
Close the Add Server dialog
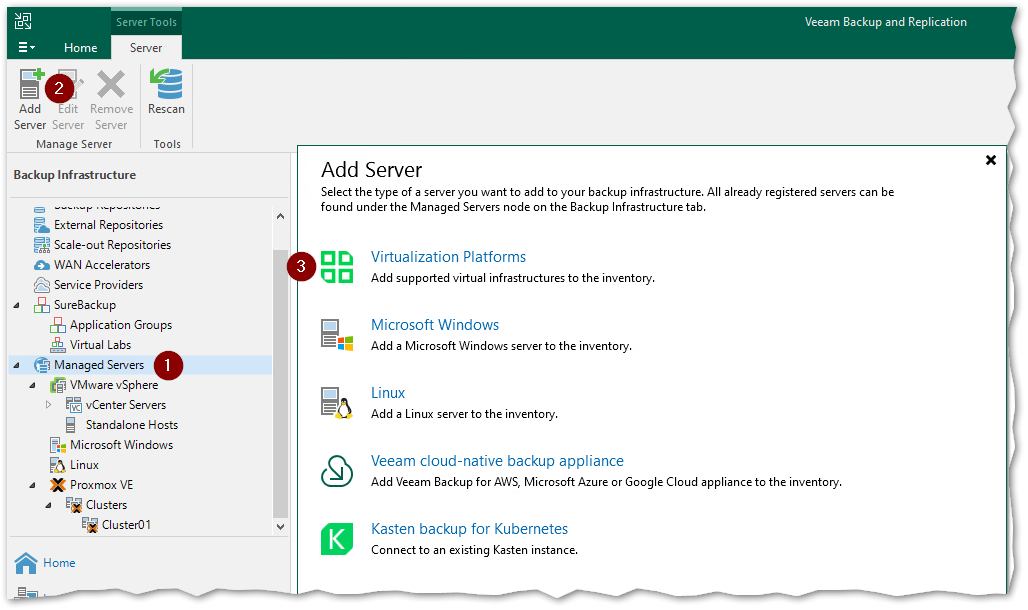pyautogui.click(x=991, y=160)
